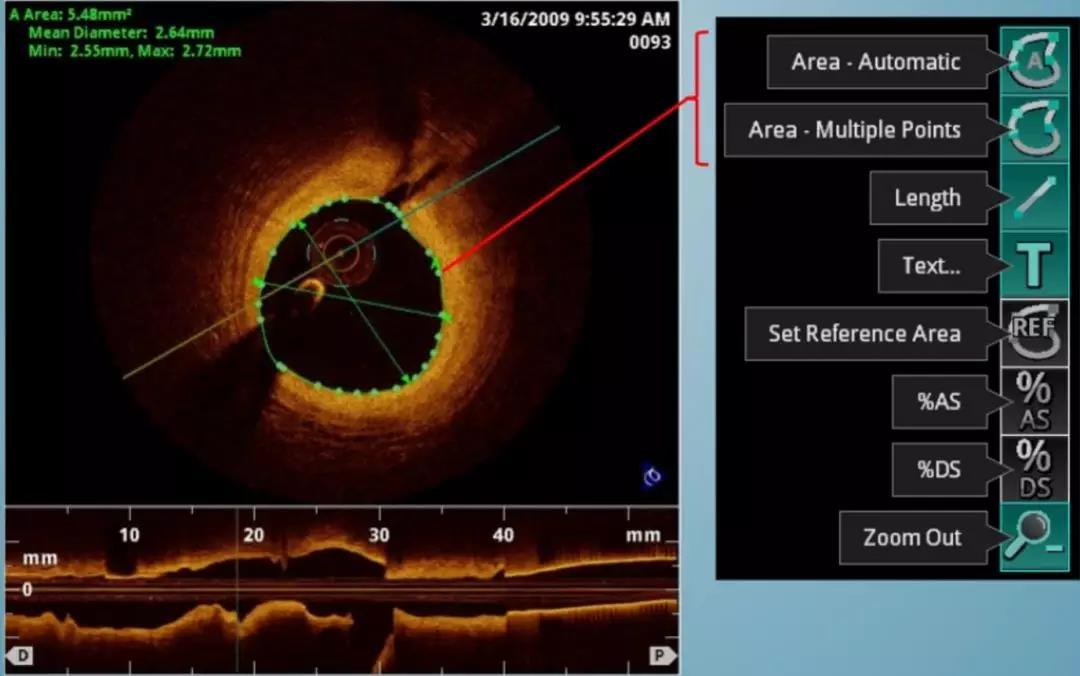Click the frame number 0093
This screenshot has height=676, width=1080.
[x=649, y=43]
